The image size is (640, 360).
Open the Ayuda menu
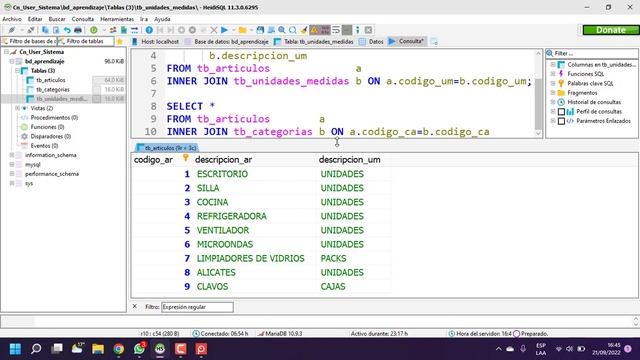pyautogui.click(x=162, y=19)
